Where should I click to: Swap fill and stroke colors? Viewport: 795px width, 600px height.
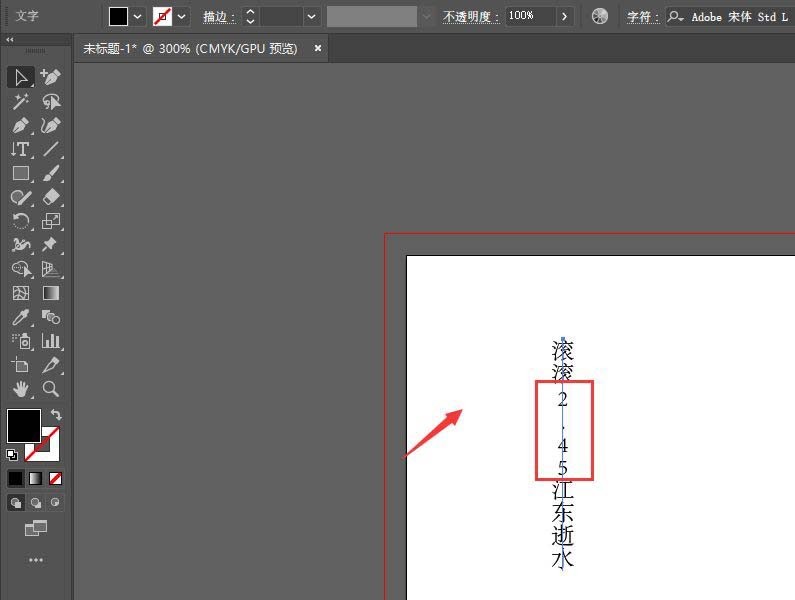tap(57, 415)
